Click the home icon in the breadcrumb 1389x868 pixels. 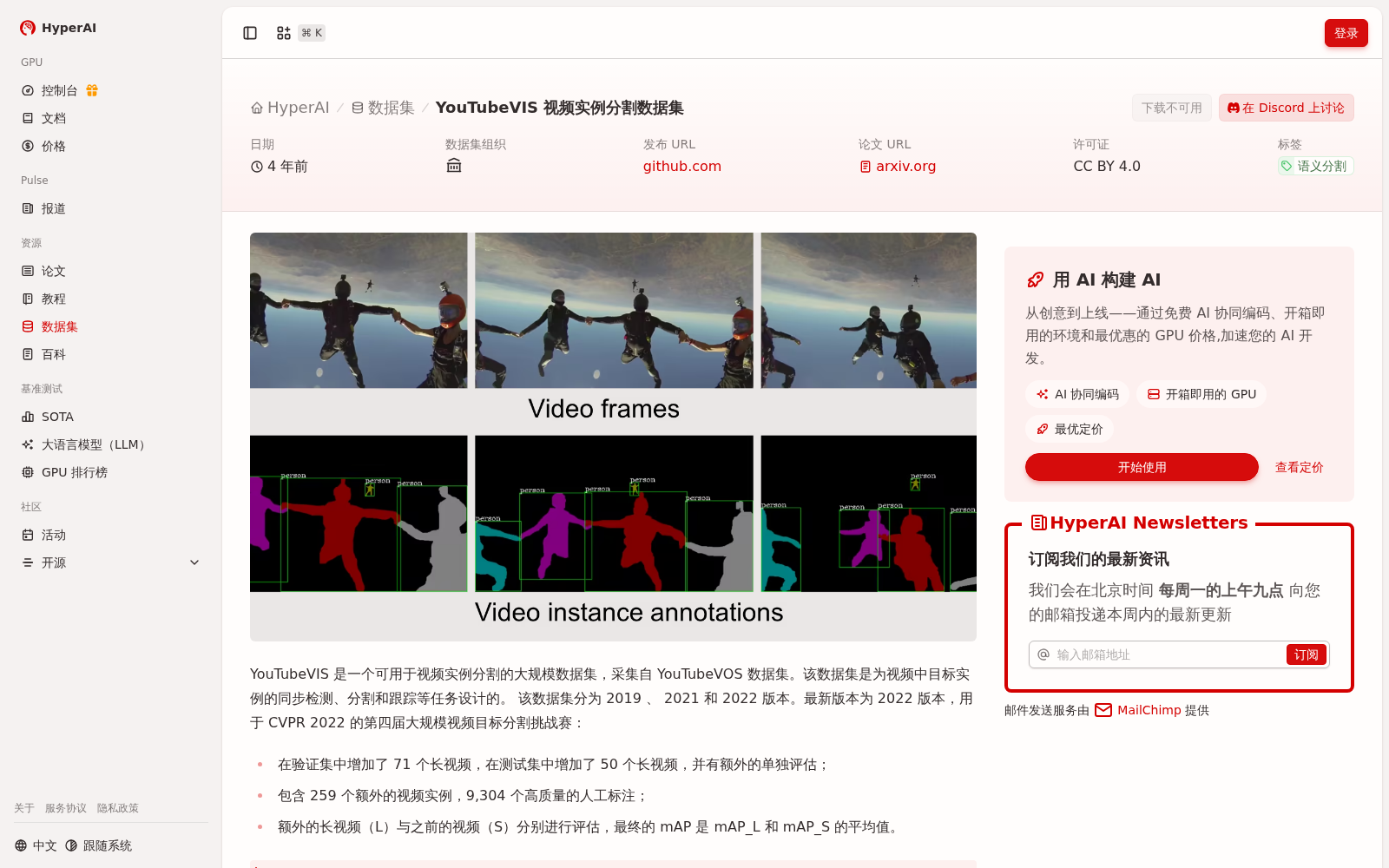[257, 108]
